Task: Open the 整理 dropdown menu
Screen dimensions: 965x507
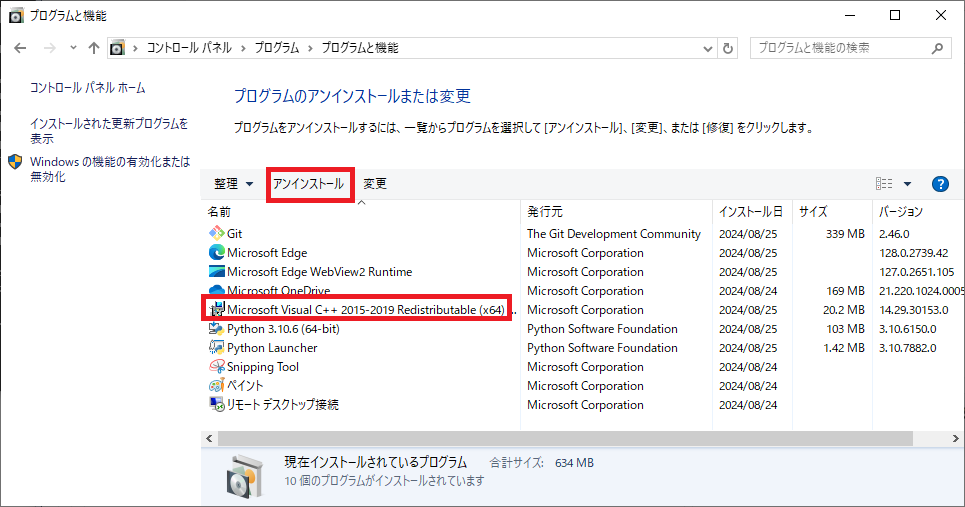Action: click(233, 184)
